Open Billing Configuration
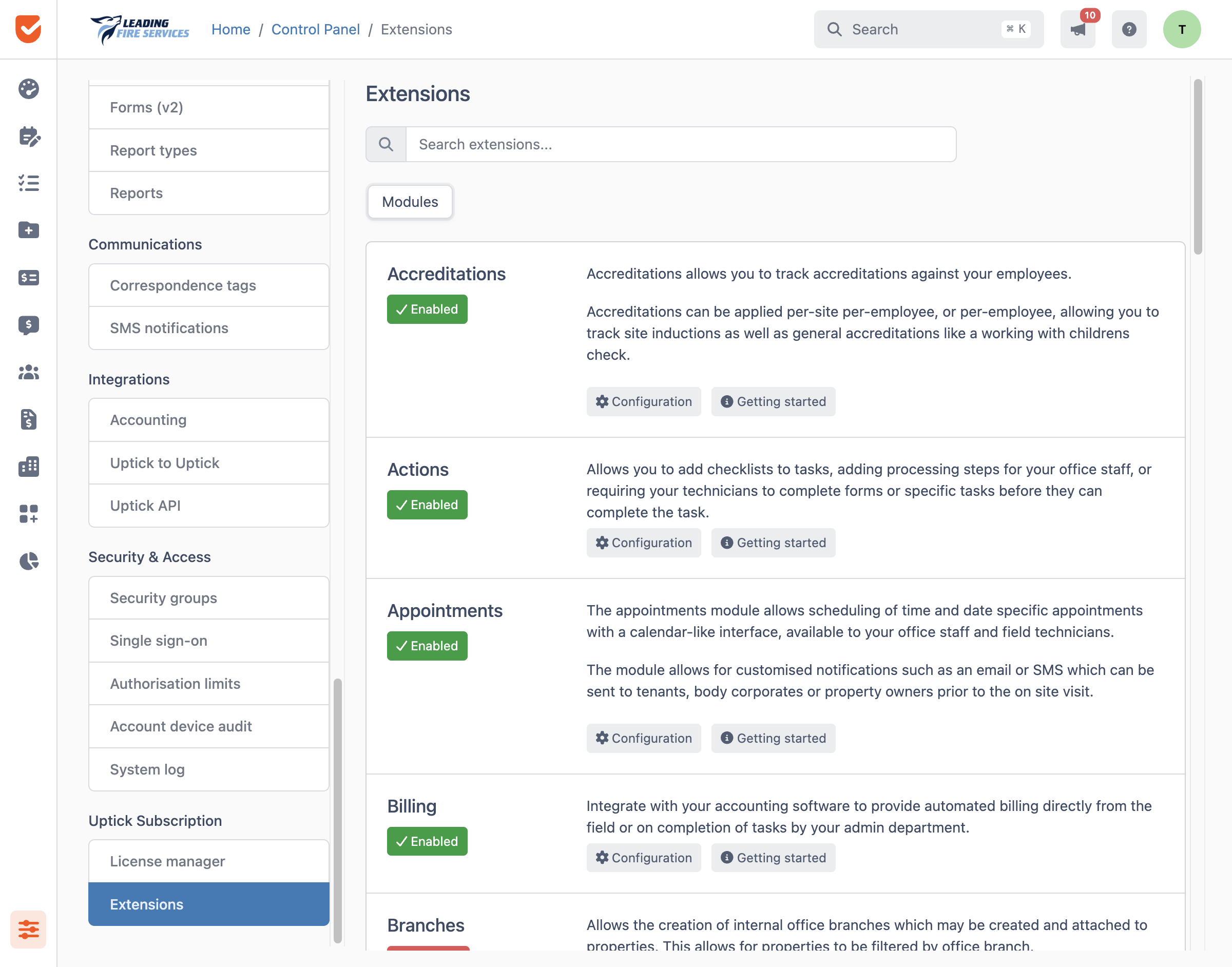The height and width of the screenshot is (967, 1232). click(644, 858)
